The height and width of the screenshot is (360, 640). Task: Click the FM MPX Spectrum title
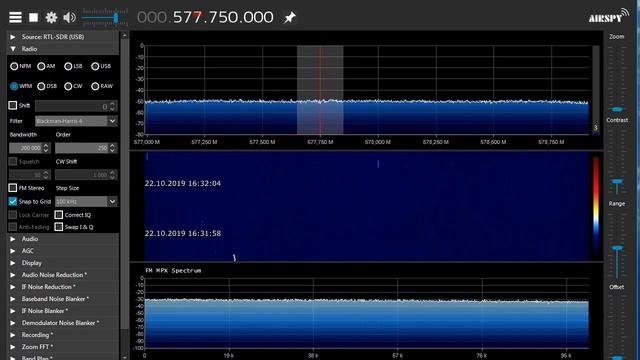[x=173, y=270]
